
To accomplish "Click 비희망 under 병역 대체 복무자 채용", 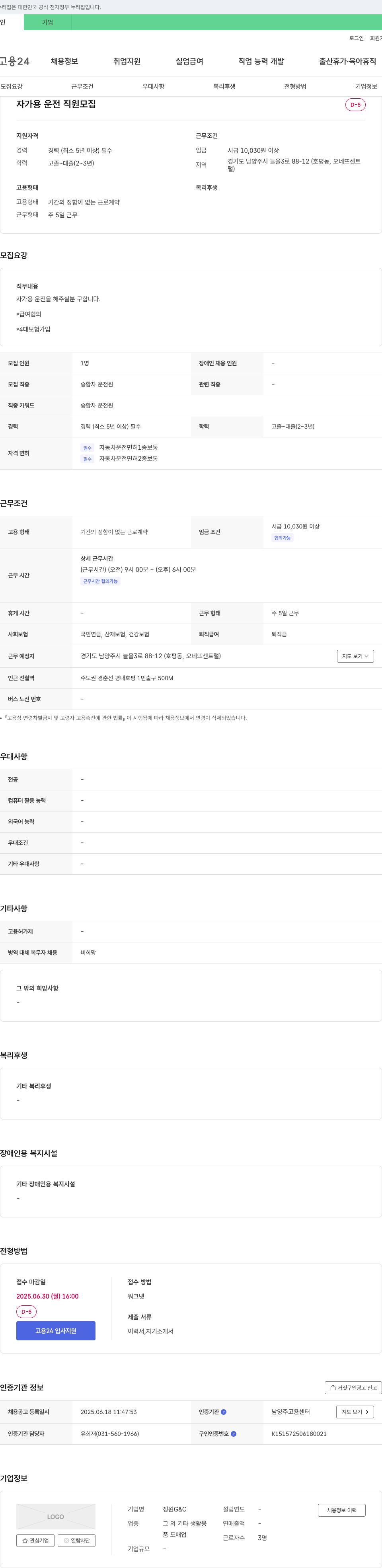I will [88, 952].
